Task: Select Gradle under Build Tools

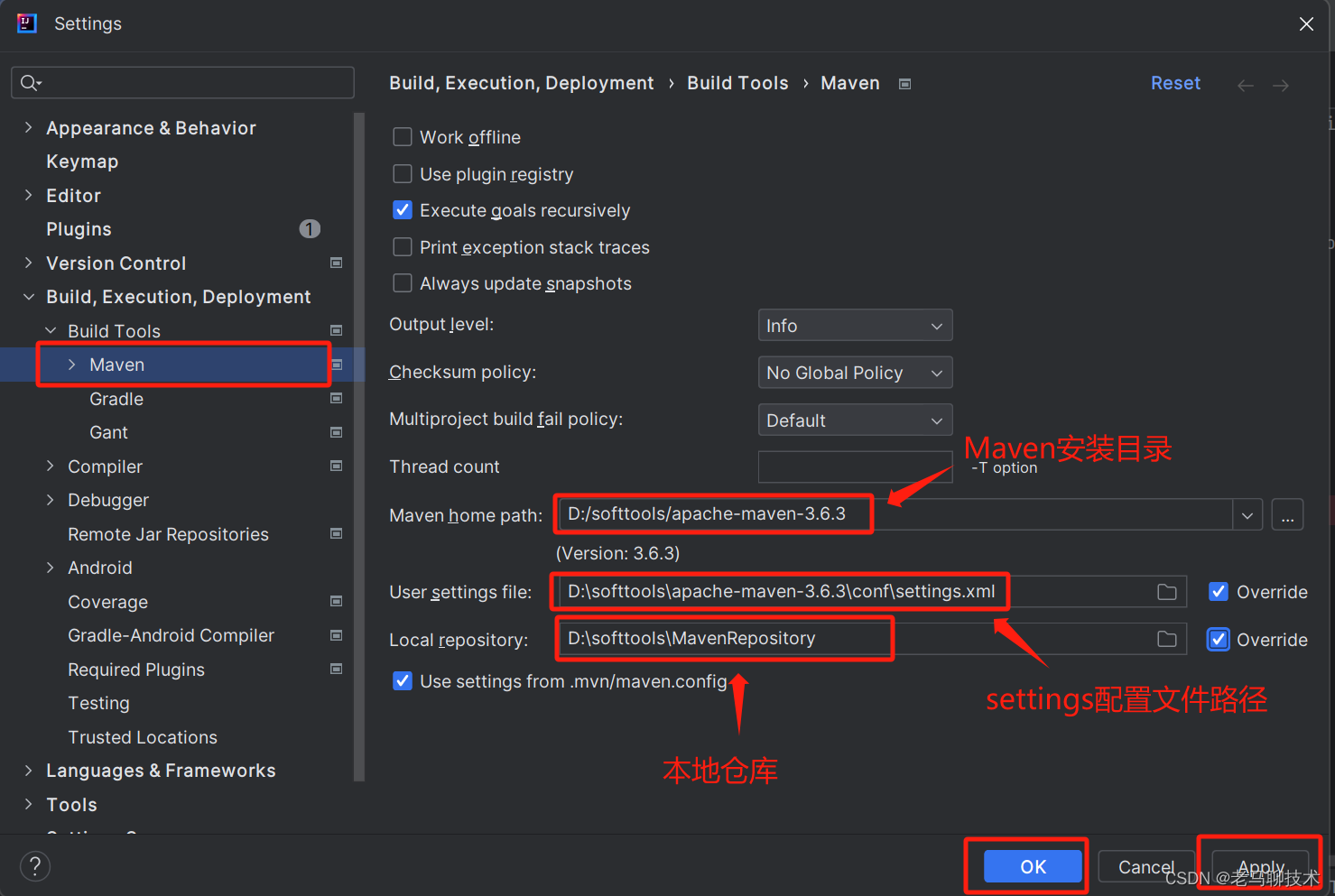Action: 116,399
